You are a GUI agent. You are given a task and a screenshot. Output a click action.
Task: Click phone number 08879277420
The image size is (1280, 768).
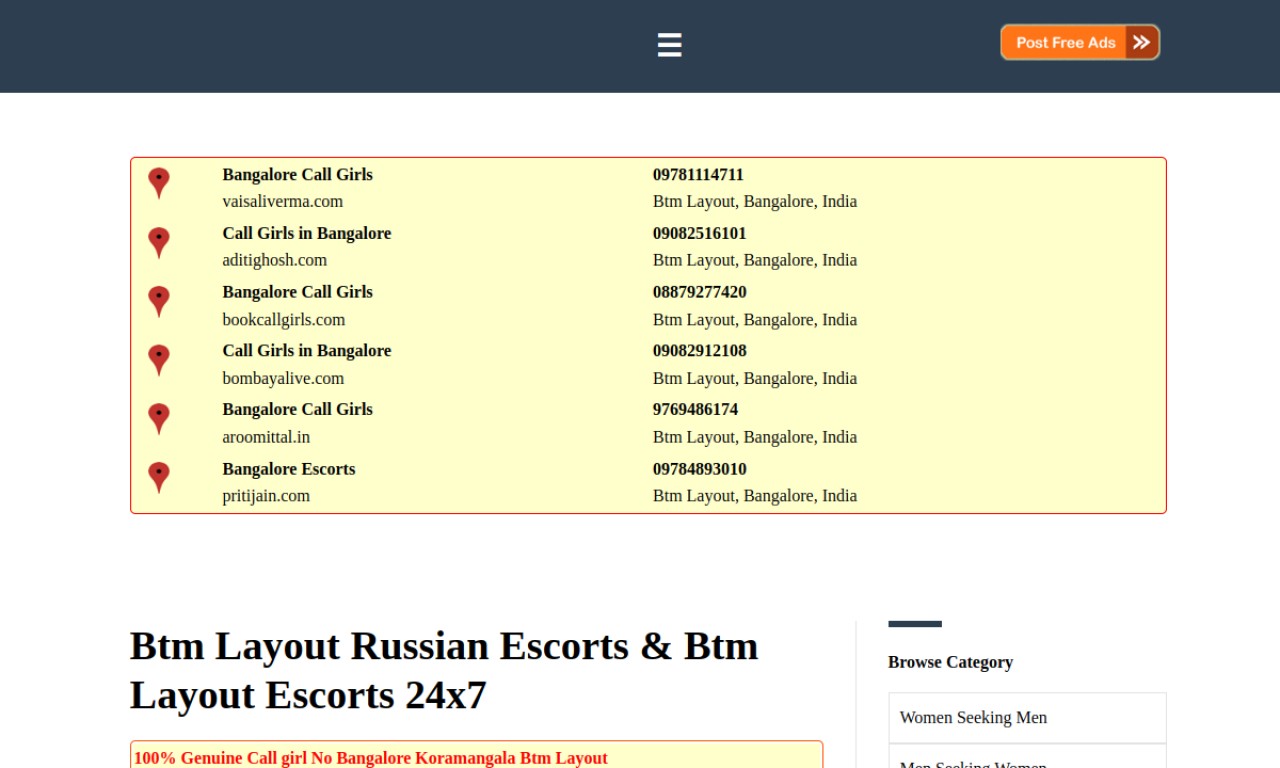coord(700,292)
